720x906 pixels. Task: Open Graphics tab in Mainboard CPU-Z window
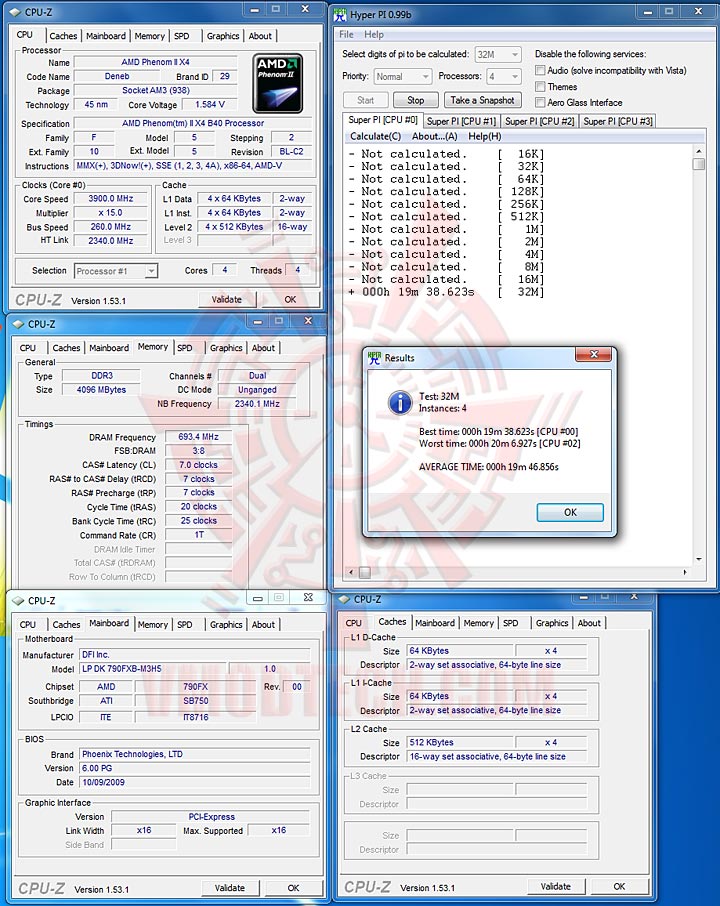tap(226, 625)
